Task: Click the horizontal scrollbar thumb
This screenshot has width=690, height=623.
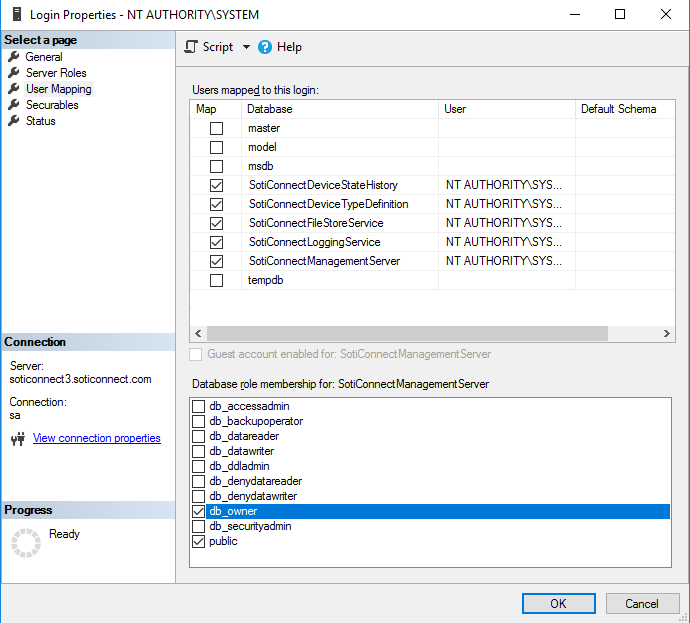Action: (407, 333)
